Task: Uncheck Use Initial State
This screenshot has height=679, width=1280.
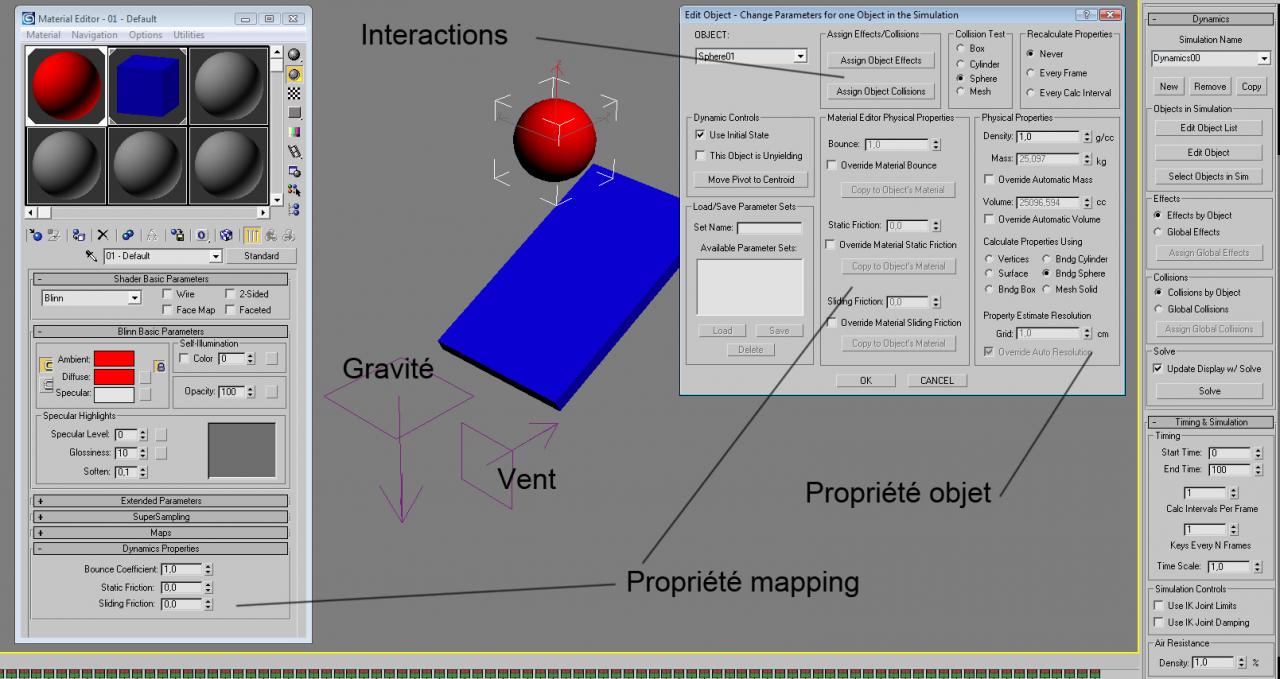Action: pos(700,135)
